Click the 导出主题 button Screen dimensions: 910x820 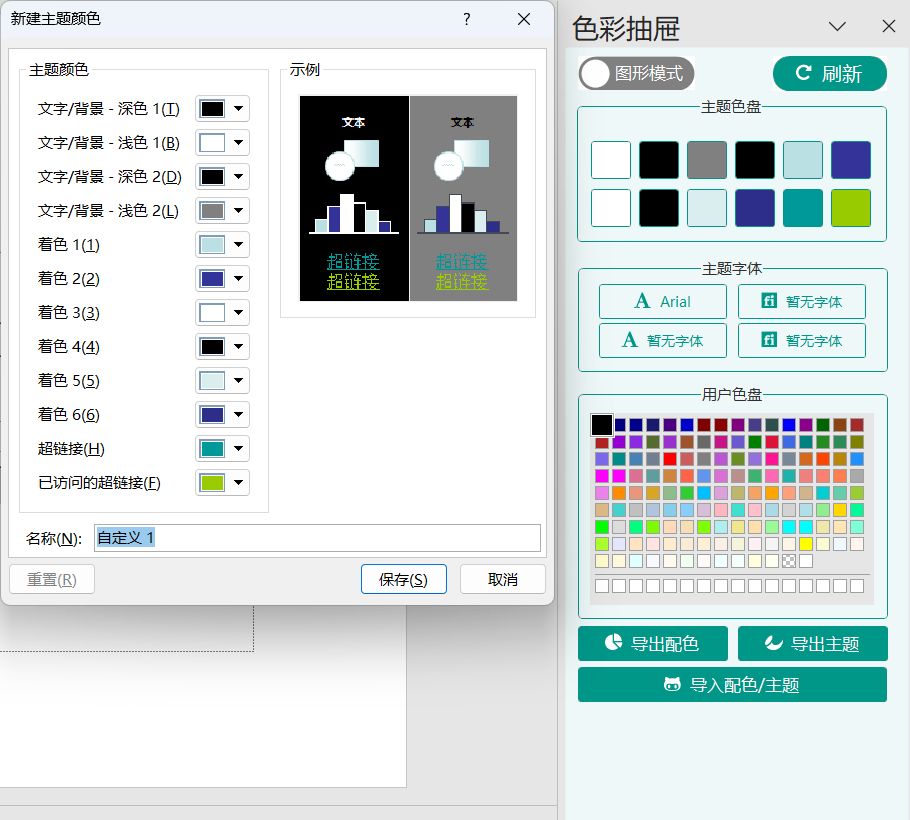812,643
